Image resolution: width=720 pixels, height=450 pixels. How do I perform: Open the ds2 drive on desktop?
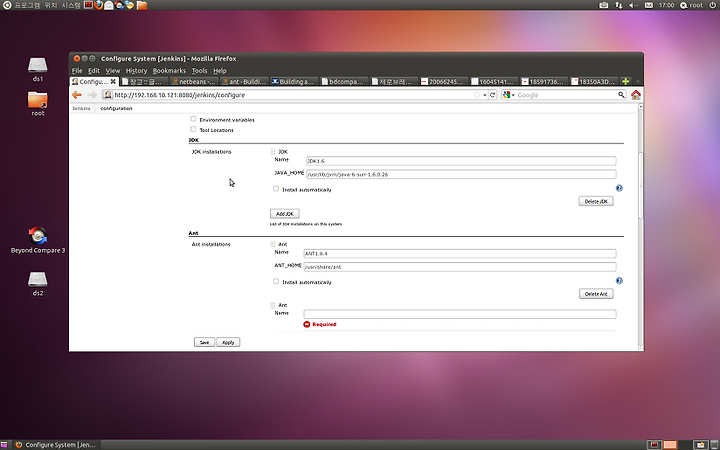coord(38,283)
